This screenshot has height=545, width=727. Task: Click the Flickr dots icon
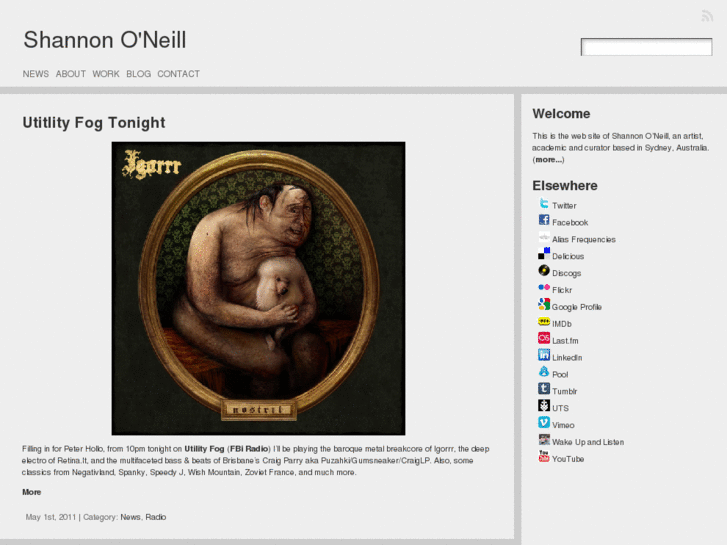tap(544, 288)
